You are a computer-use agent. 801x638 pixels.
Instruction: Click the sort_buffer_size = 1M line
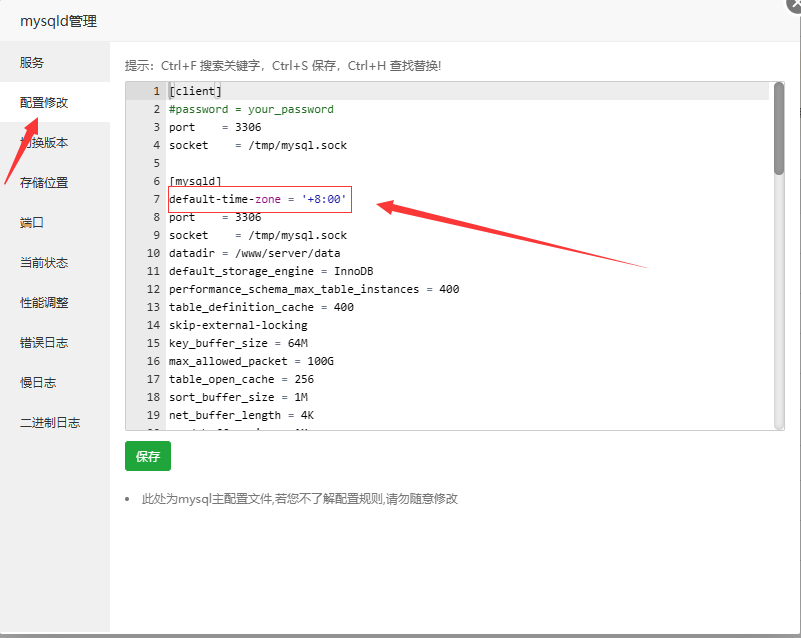point(239,397)
